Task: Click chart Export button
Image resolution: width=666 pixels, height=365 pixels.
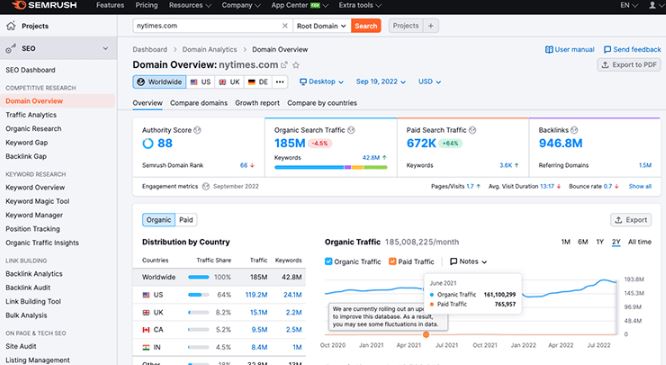Action: [x=631, y=220]
